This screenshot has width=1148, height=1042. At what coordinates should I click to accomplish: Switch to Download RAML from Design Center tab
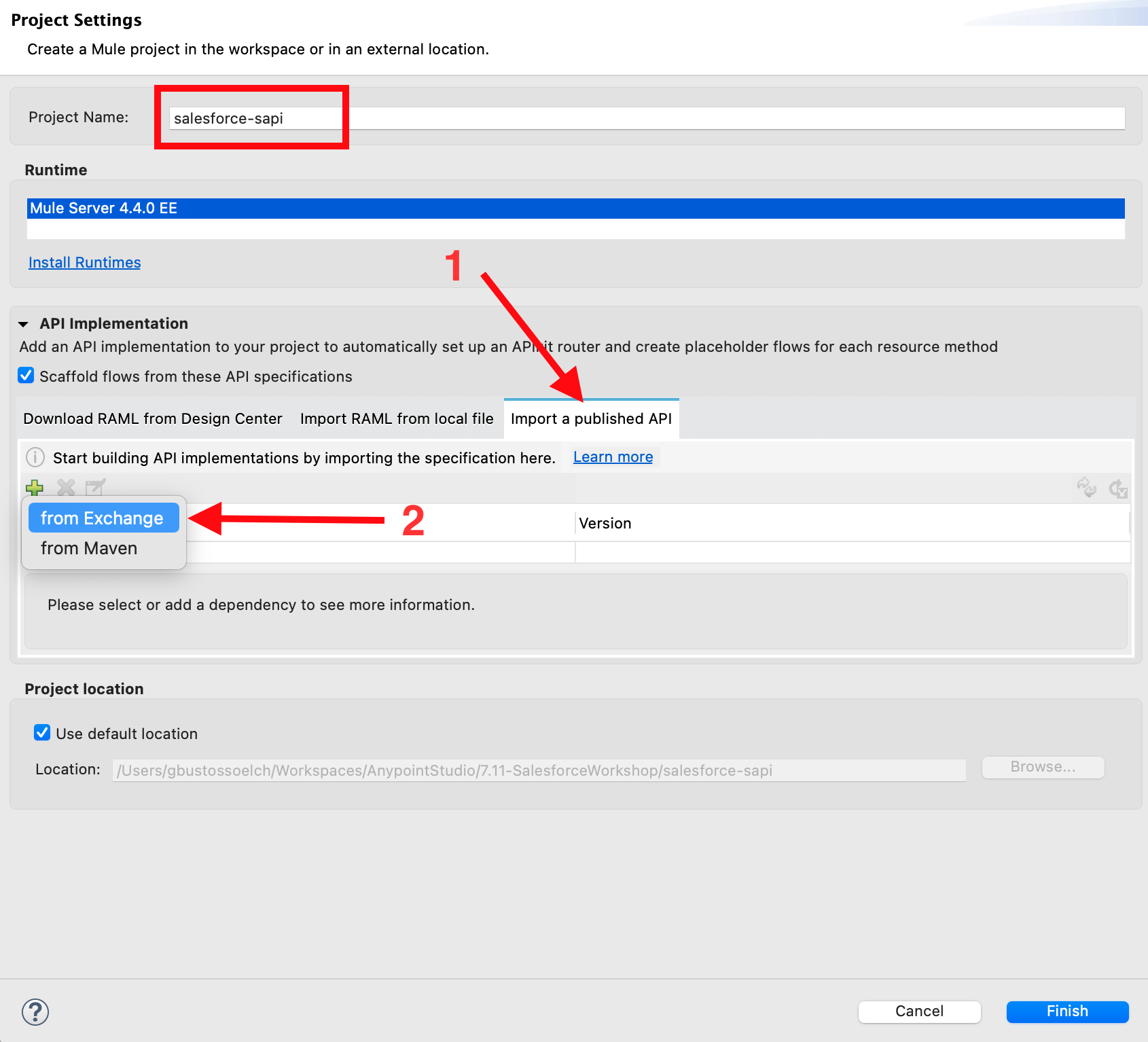click(x=153, y=418)
